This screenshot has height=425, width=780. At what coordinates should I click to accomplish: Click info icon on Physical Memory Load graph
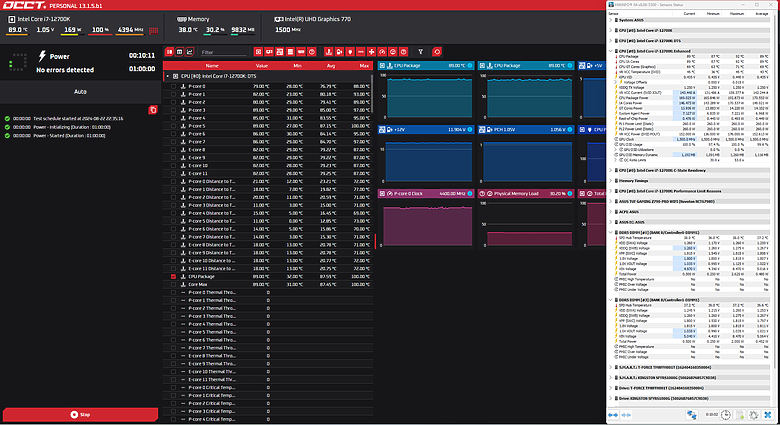[x=570, y=194]
